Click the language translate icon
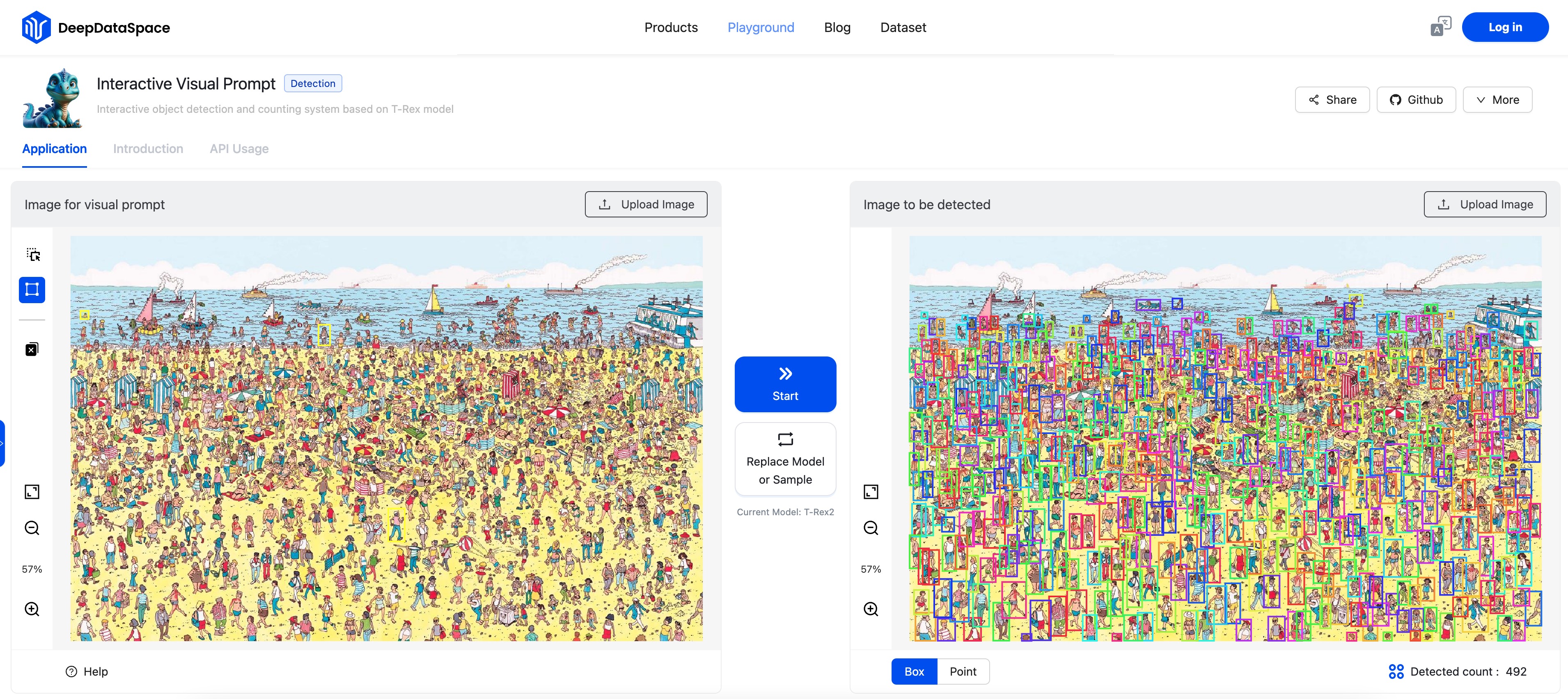 pos(1440,27)
